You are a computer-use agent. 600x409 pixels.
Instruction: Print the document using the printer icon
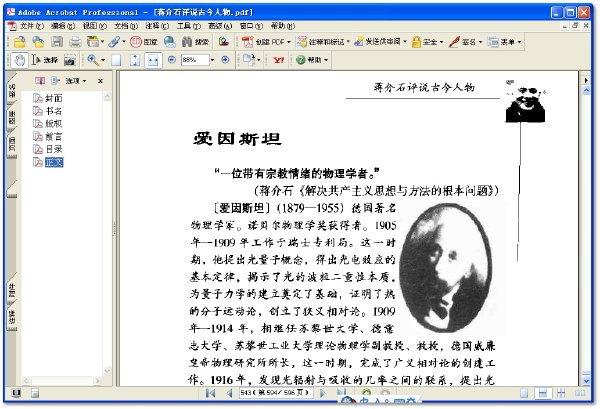(75, 41)
